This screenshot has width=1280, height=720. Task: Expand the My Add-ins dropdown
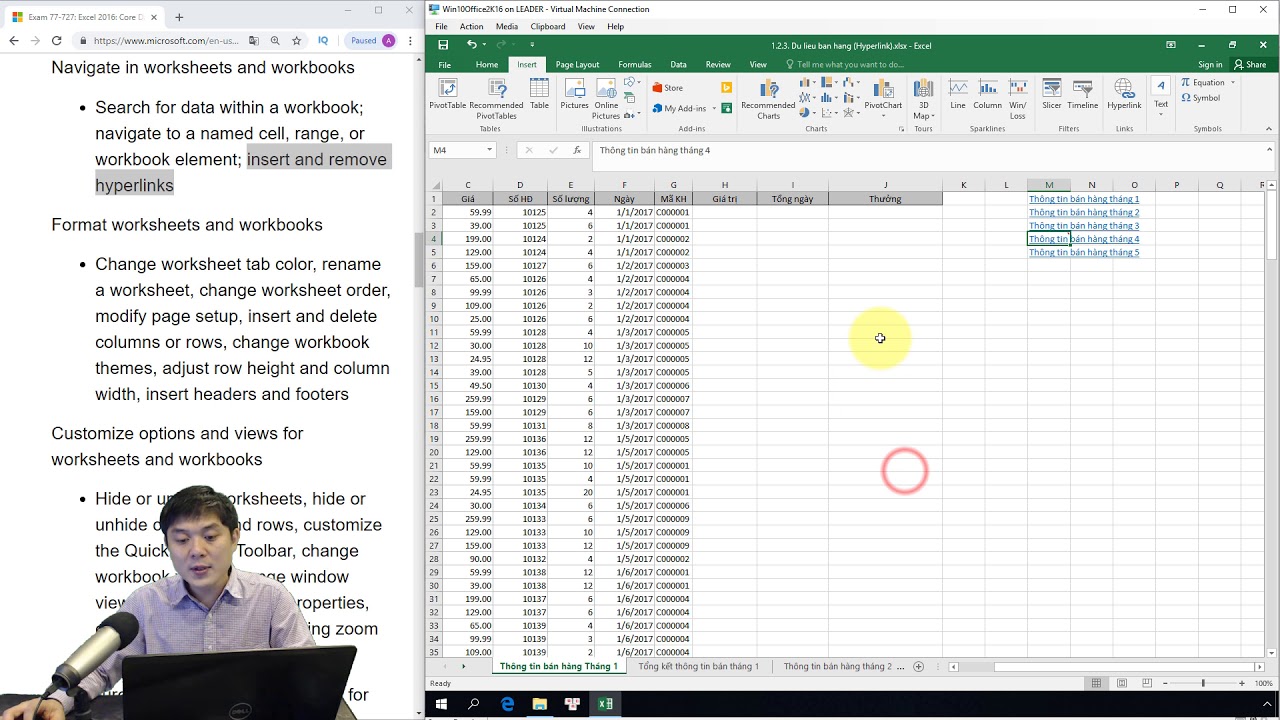(x=713, y=108)
